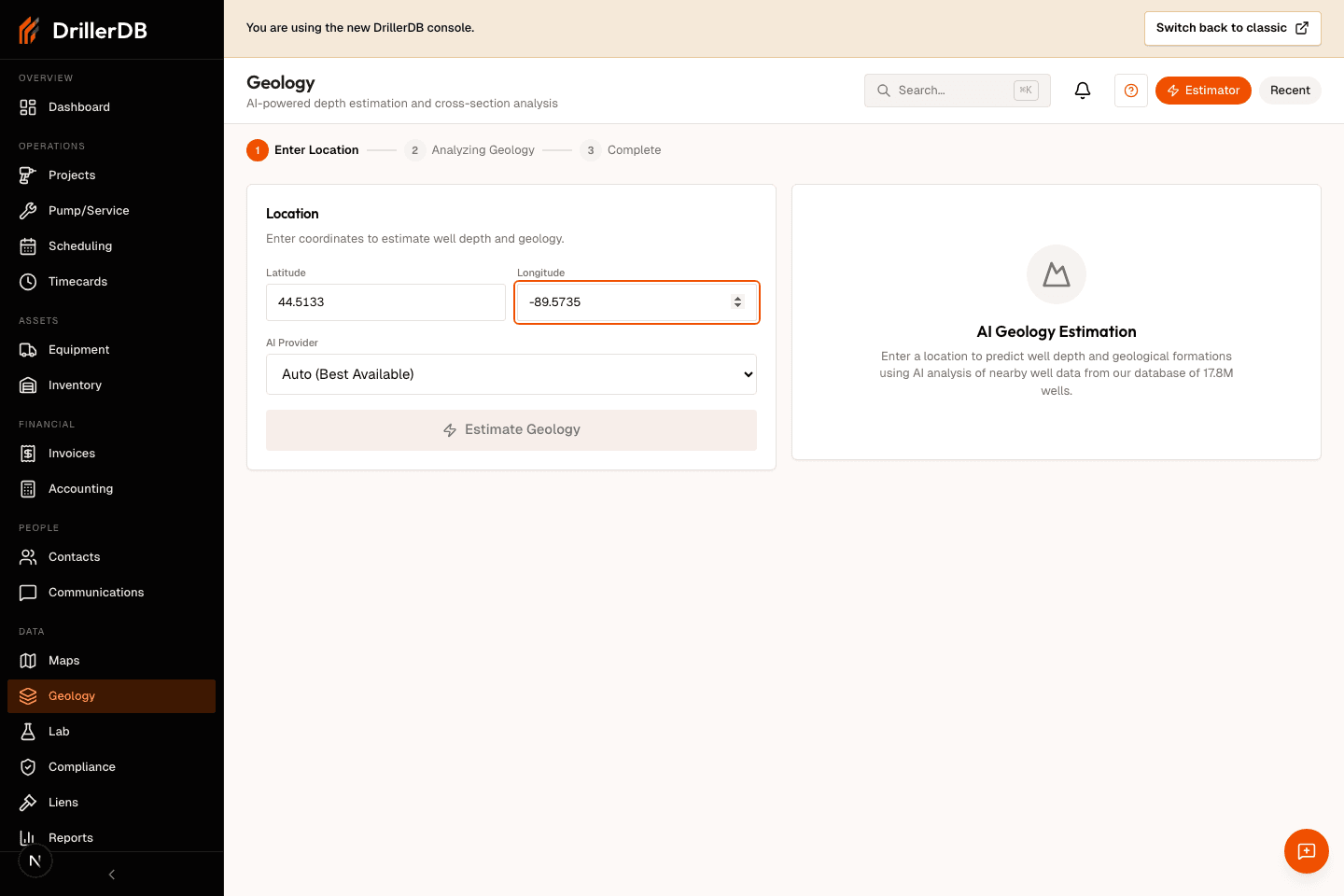Click the Communications chat bubble icon
1344x896 pixels.
[x=28, y=593]
